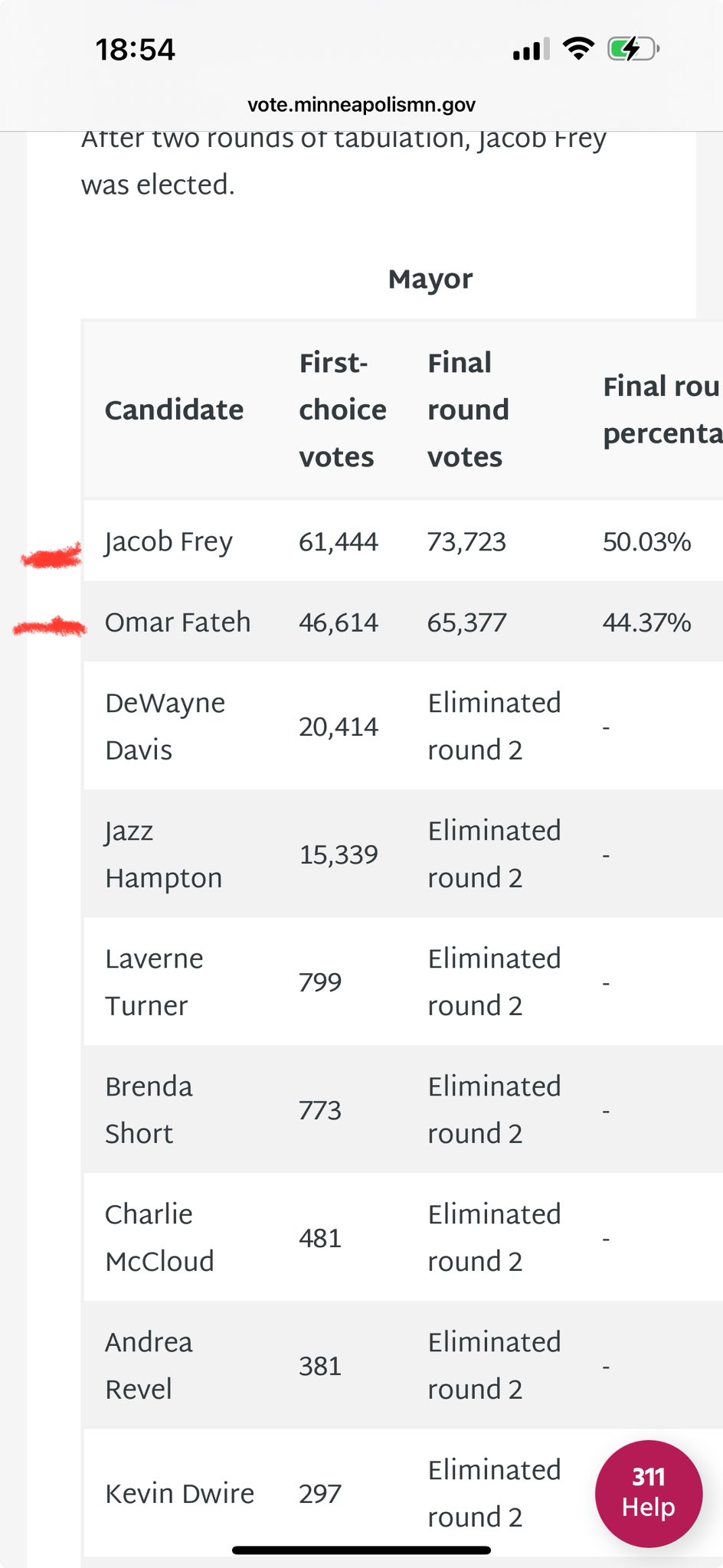
Task: Tap the Wi-Fi status icon
Action: (578, 49)
